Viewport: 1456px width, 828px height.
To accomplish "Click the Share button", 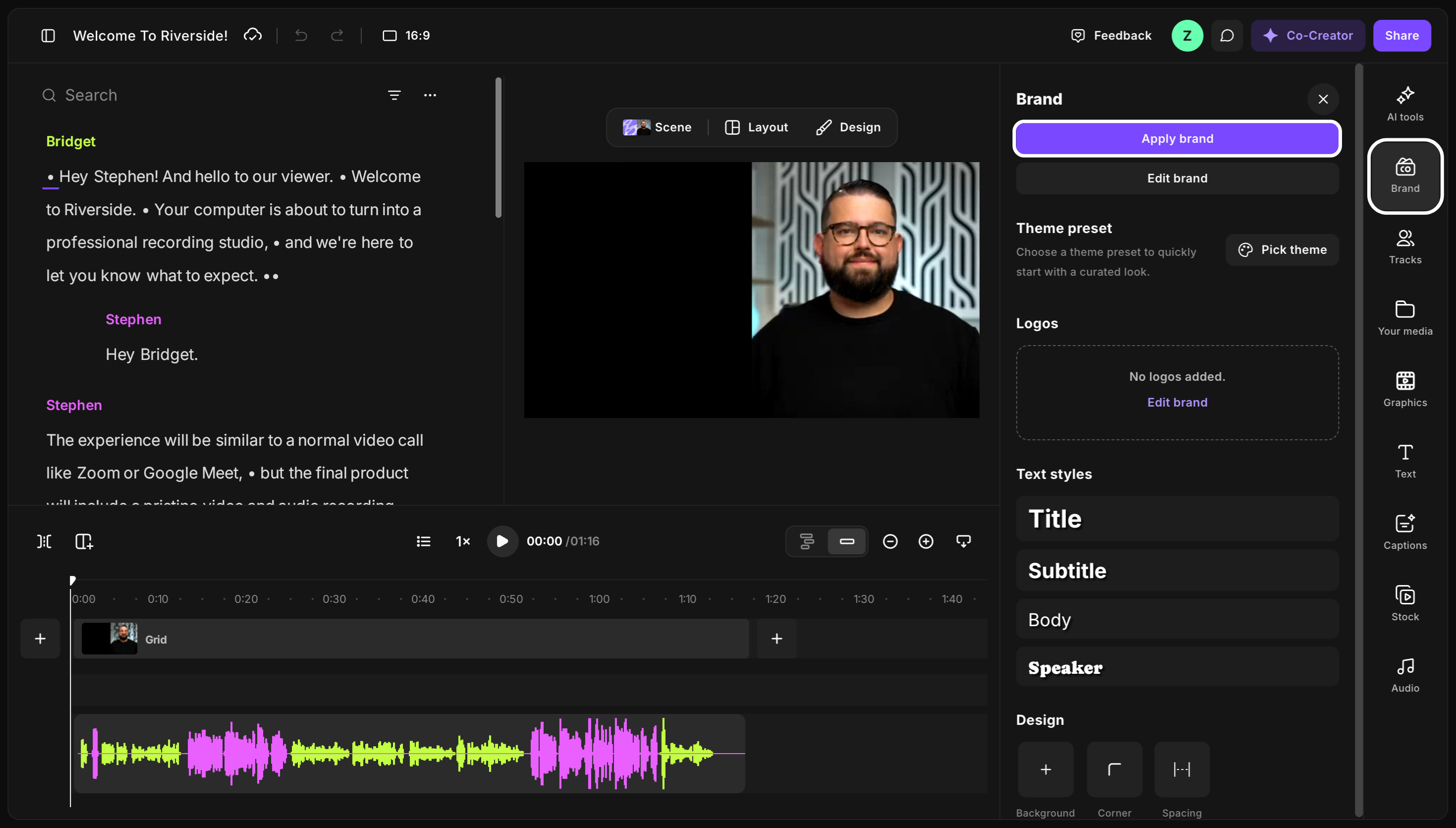I will [x=1402, y=36].
